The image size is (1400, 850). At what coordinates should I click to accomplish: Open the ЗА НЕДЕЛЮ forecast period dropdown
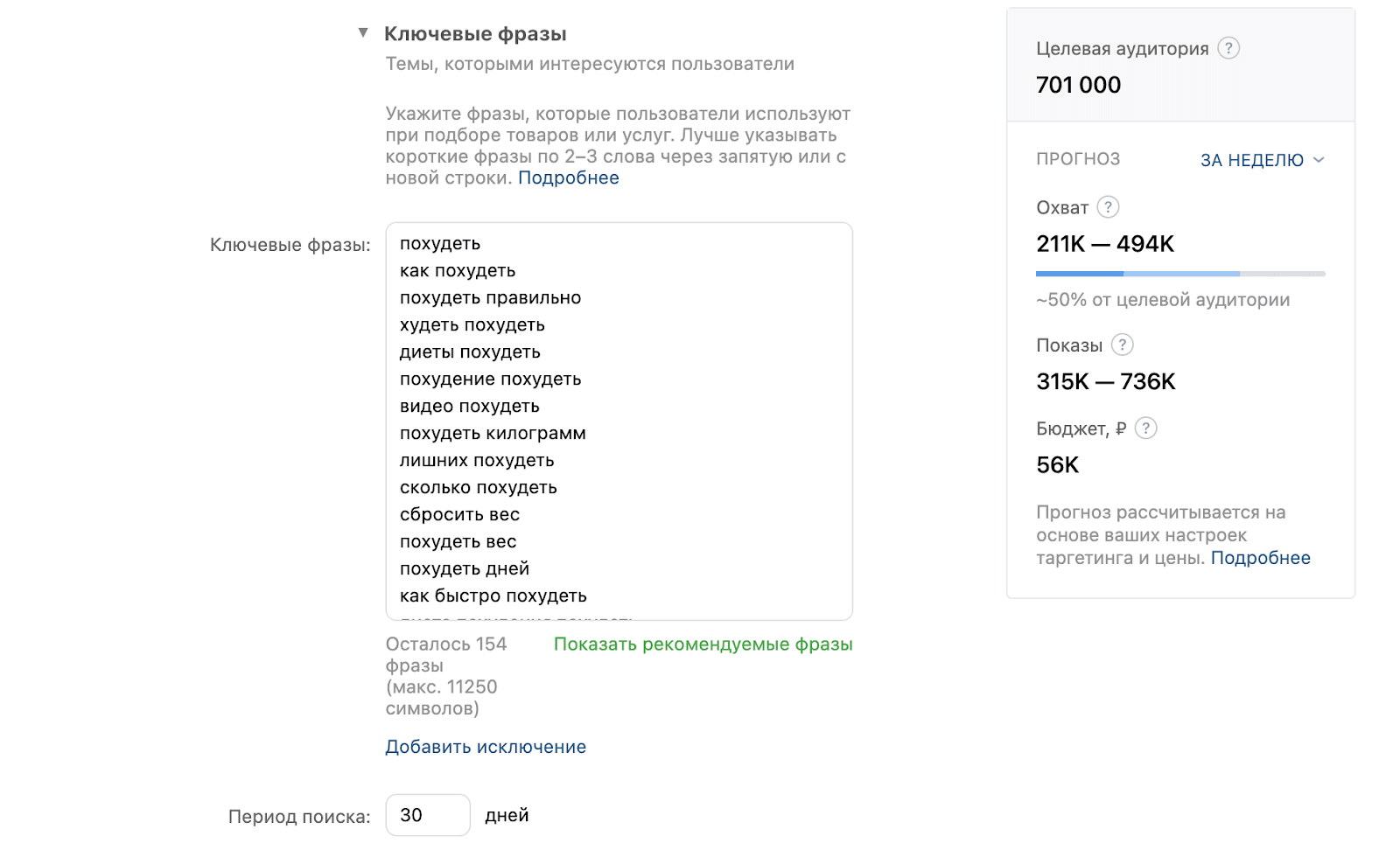click(x=1263, y=160)
